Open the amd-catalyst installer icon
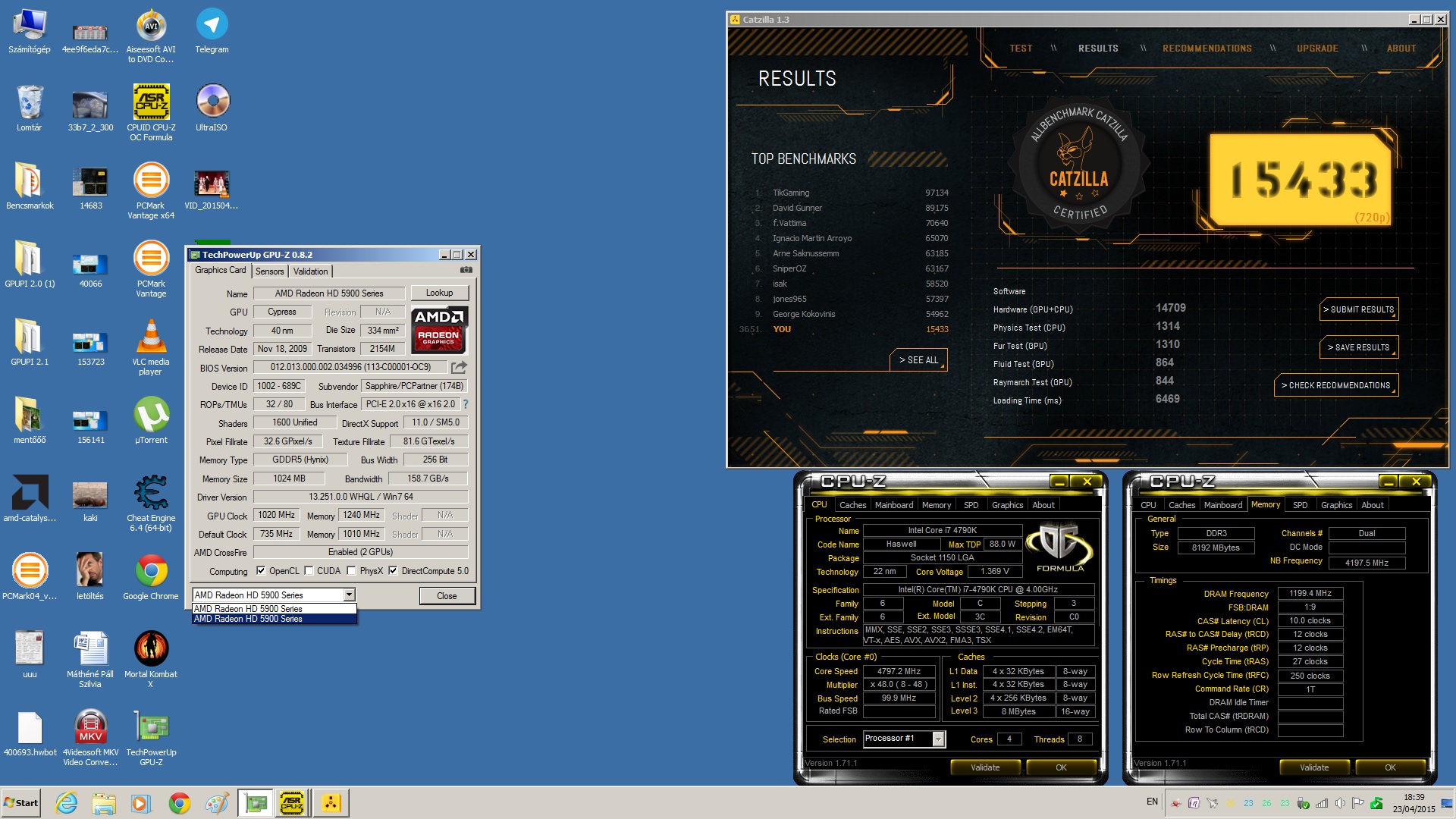1456x819 pixels. [30, 499]
